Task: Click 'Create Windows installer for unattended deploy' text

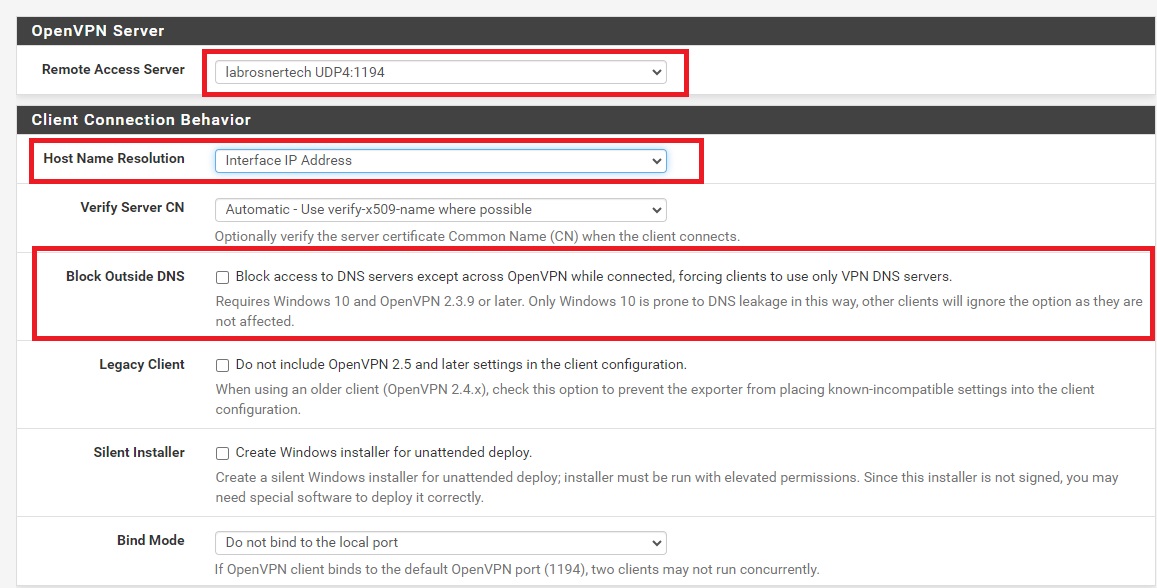Action: pyautogui.click(x=384, y=452)
